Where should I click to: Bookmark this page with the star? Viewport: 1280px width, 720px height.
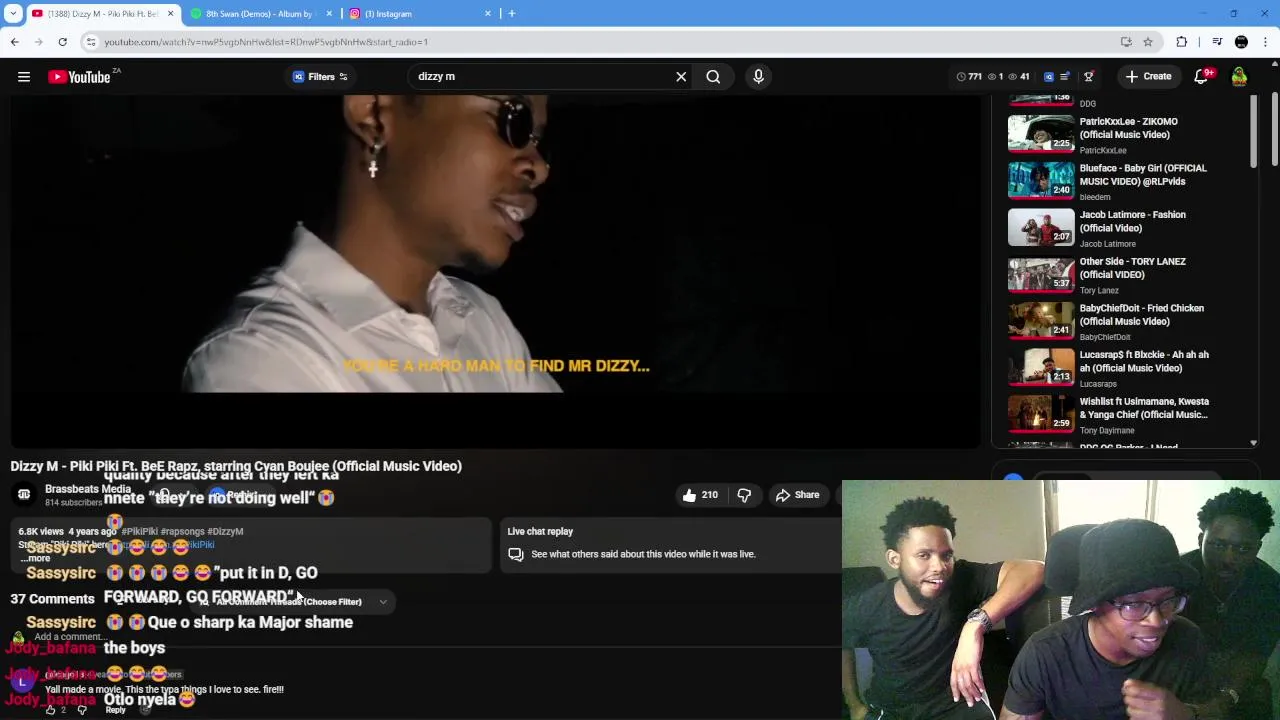tap(1148, 42)
